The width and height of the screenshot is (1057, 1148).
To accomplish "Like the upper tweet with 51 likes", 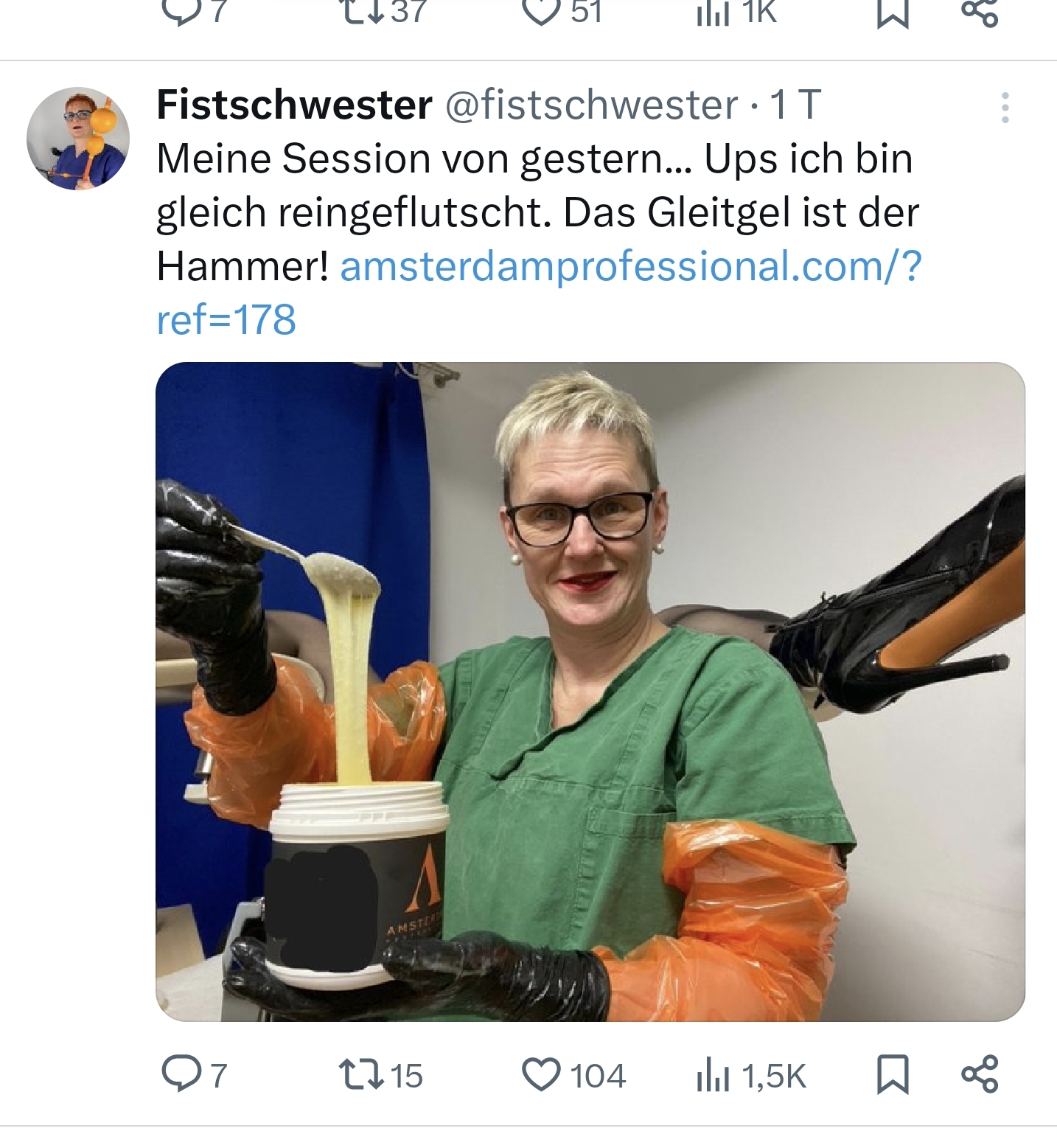I will [x=562, y=12].
